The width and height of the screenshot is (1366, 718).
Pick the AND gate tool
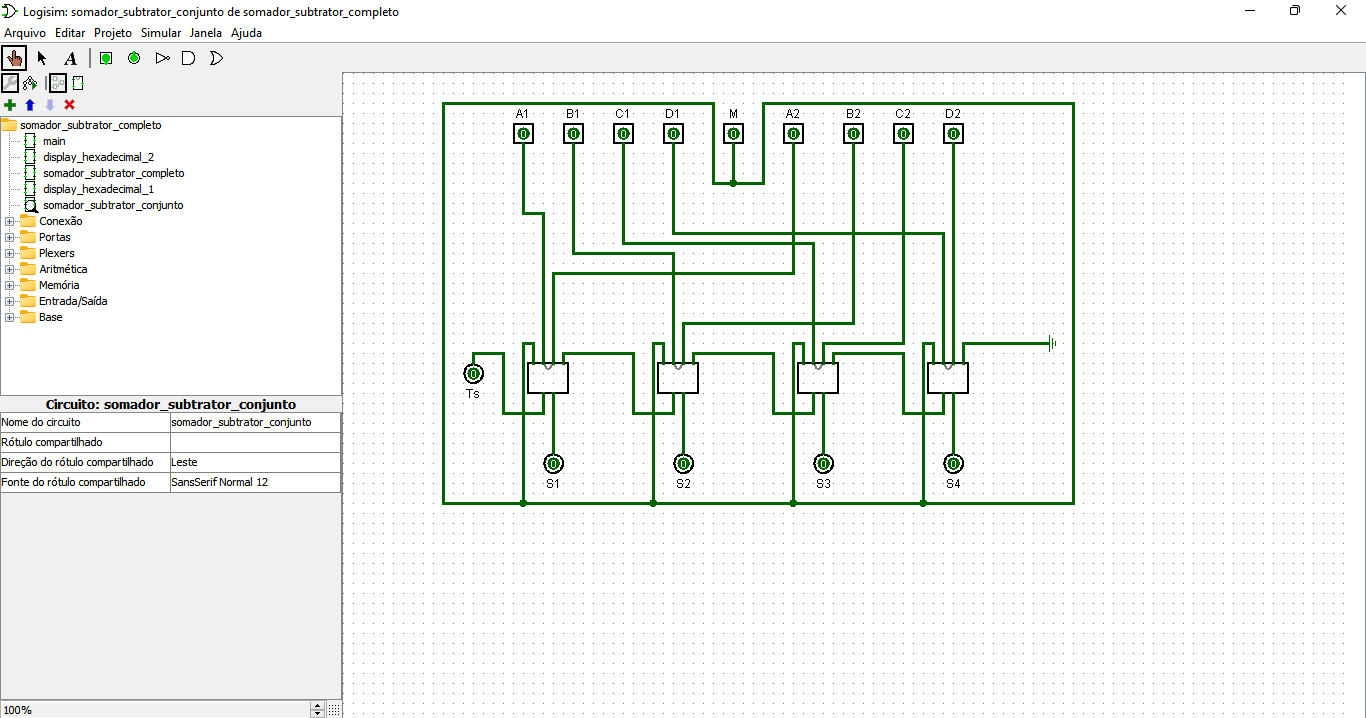point(189,58)
